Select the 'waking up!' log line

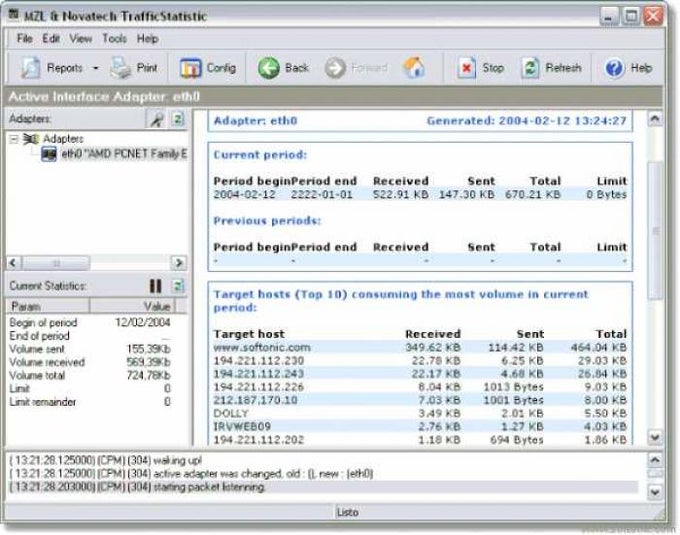click(323, 460)
